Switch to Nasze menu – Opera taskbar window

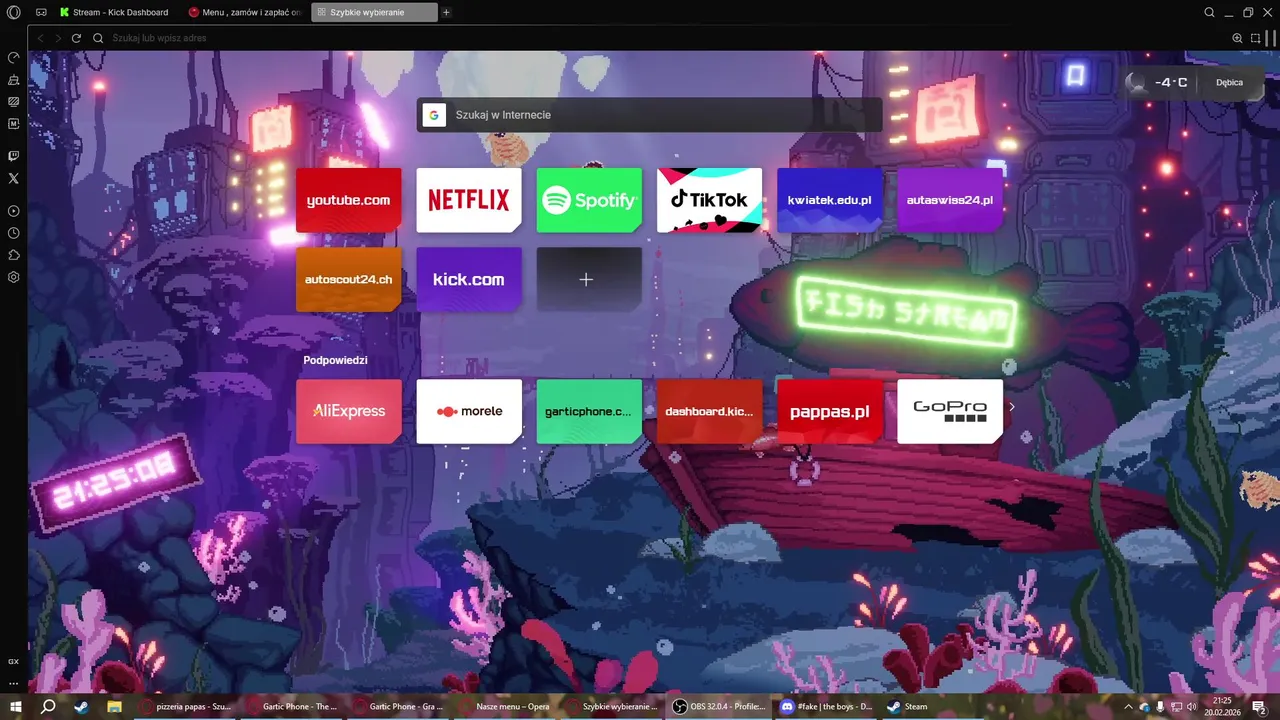click(506, 707)
